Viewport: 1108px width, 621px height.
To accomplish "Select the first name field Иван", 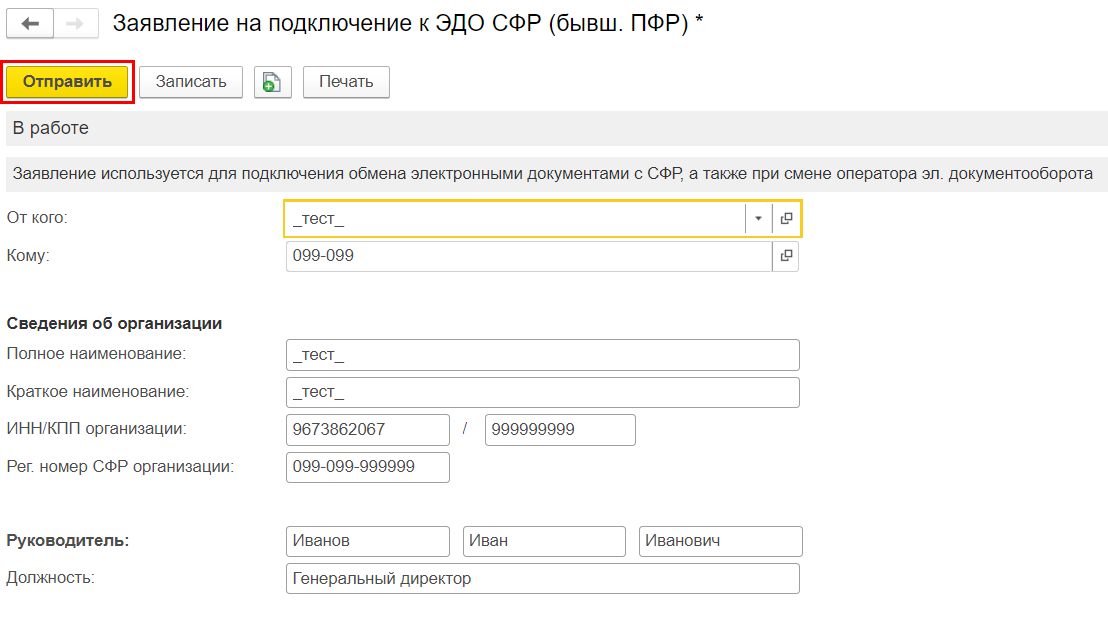I will coord(544,541).
